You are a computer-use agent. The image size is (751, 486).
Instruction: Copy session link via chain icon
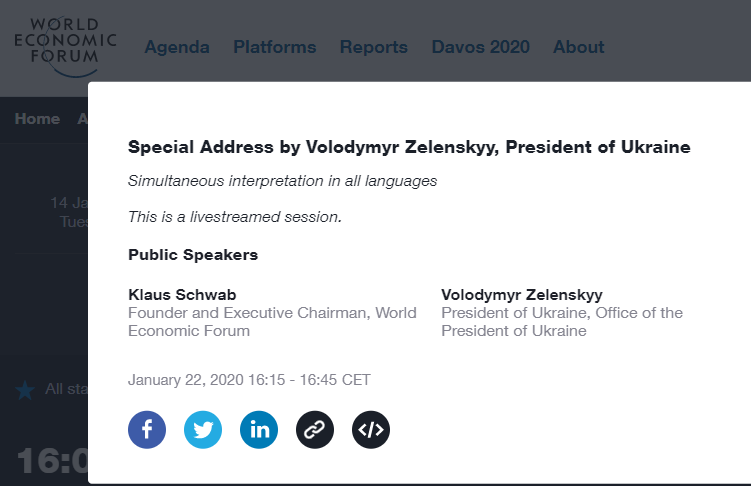coord(315,430)
